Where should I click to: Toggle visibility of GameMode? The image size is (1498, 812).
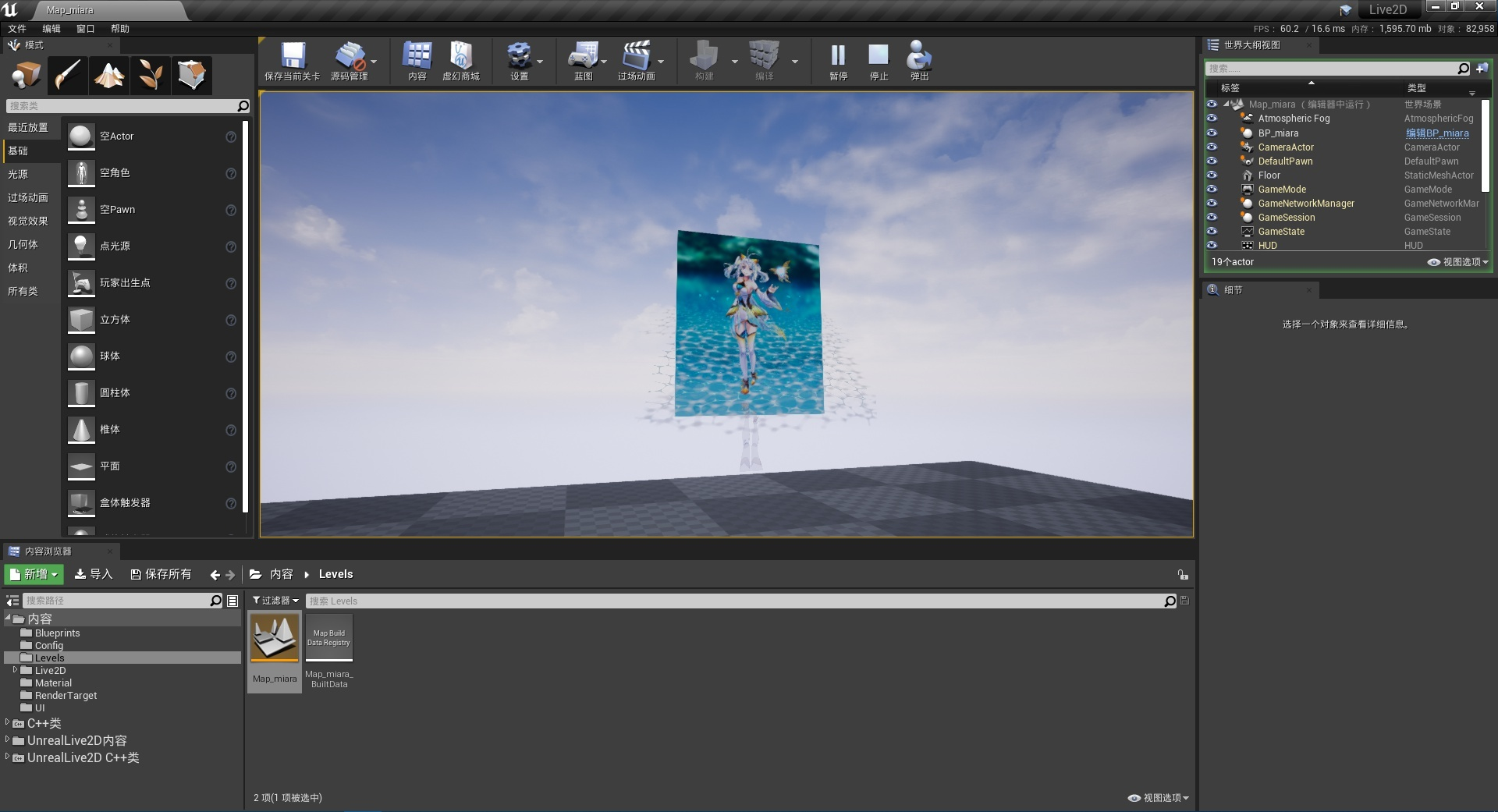pyautogui.click(x=1212, y=189)
